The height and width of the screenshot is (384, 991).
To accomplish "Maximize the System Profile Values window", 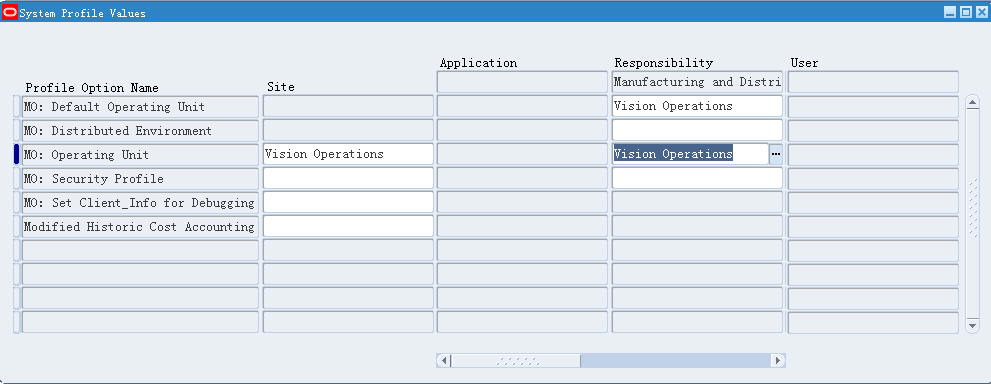I will 966,12.
